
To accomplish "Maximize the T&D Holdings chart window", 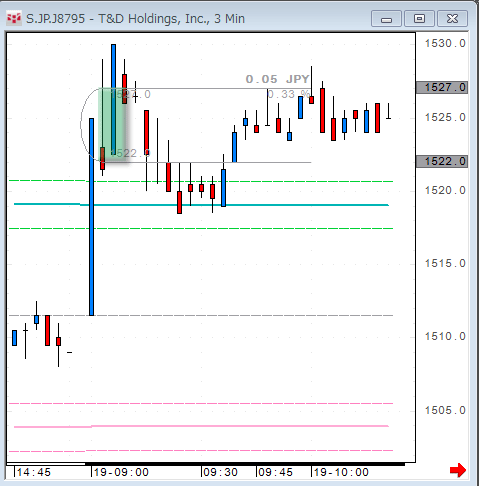I will click(x=419, y=19).
